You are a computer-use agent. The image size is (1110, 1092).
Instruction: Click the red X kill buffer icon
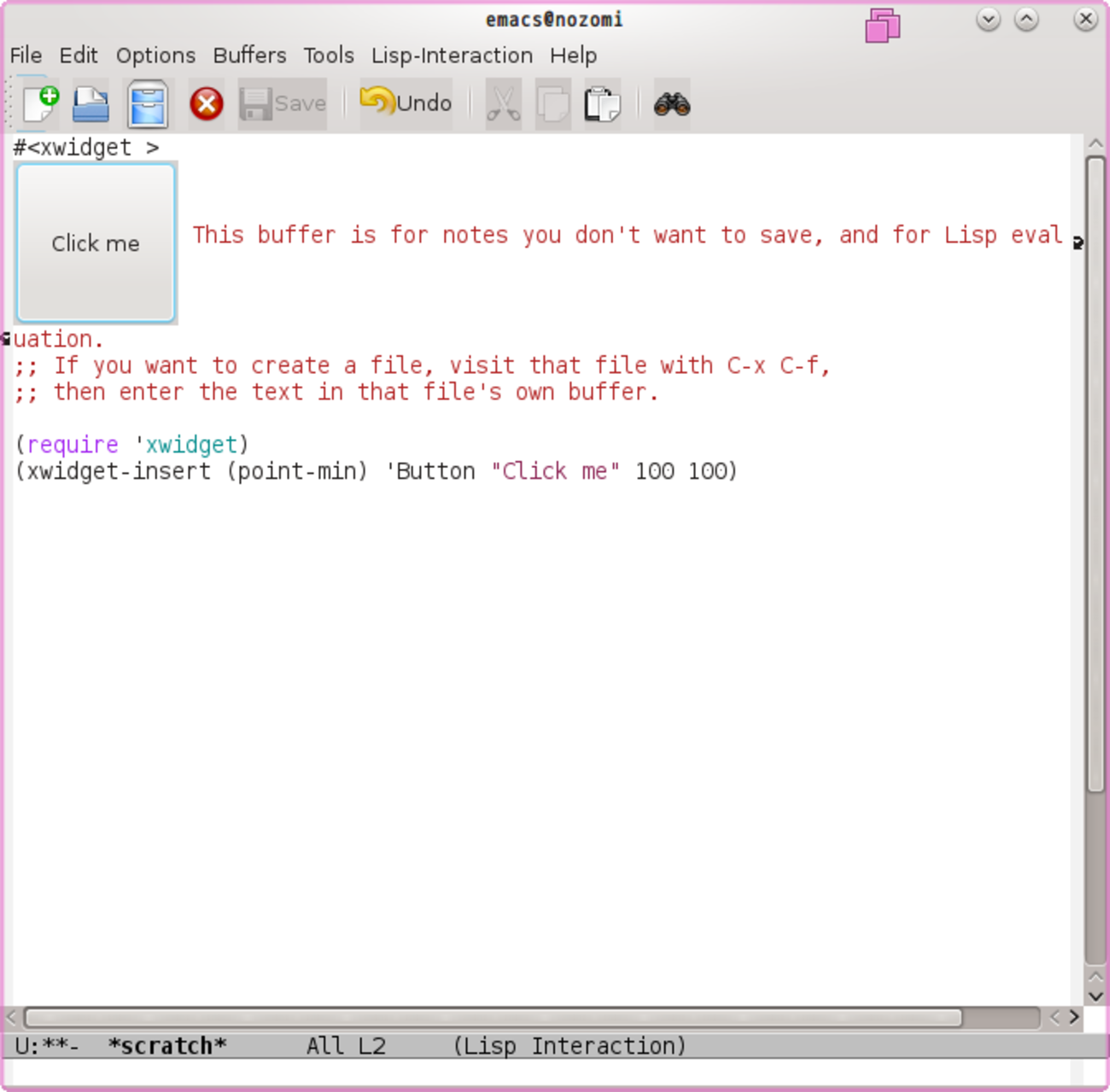point(206,104)
